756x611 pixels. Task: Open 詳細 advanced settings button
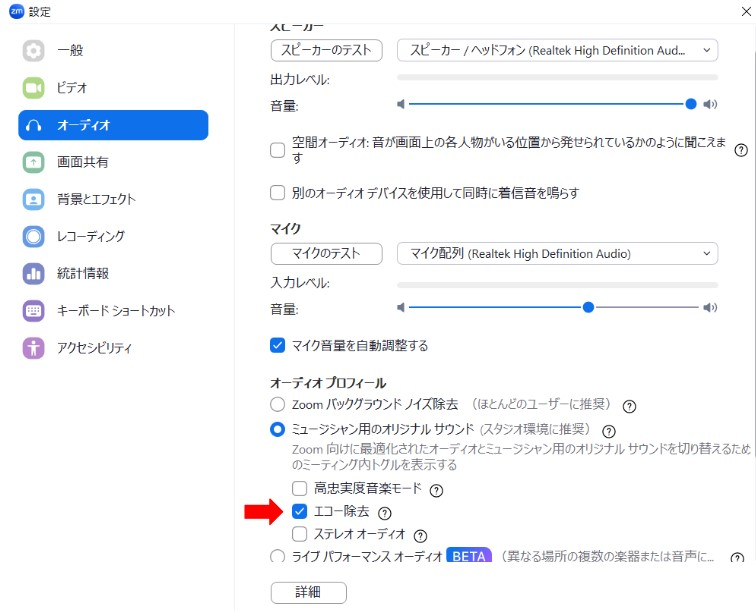(x=309, y=593)
